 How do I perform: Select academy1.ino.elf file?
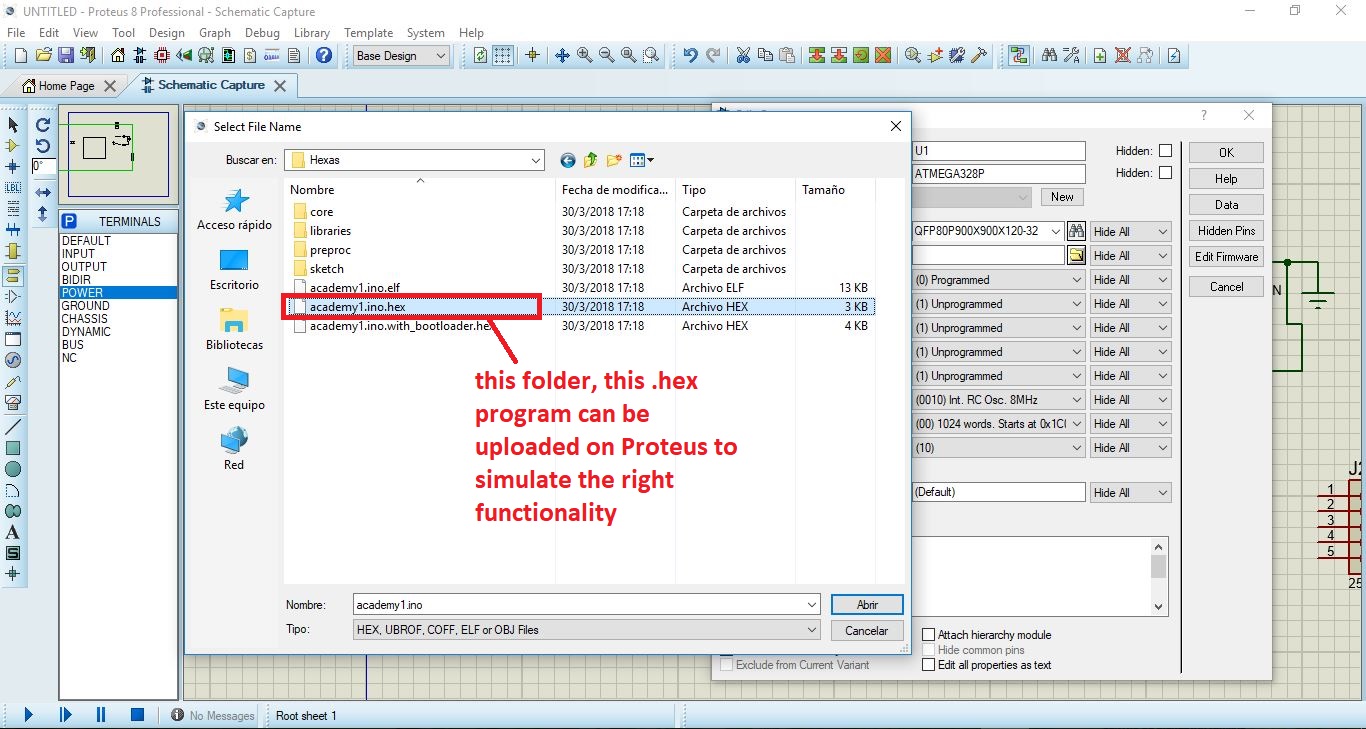point(354,288)
